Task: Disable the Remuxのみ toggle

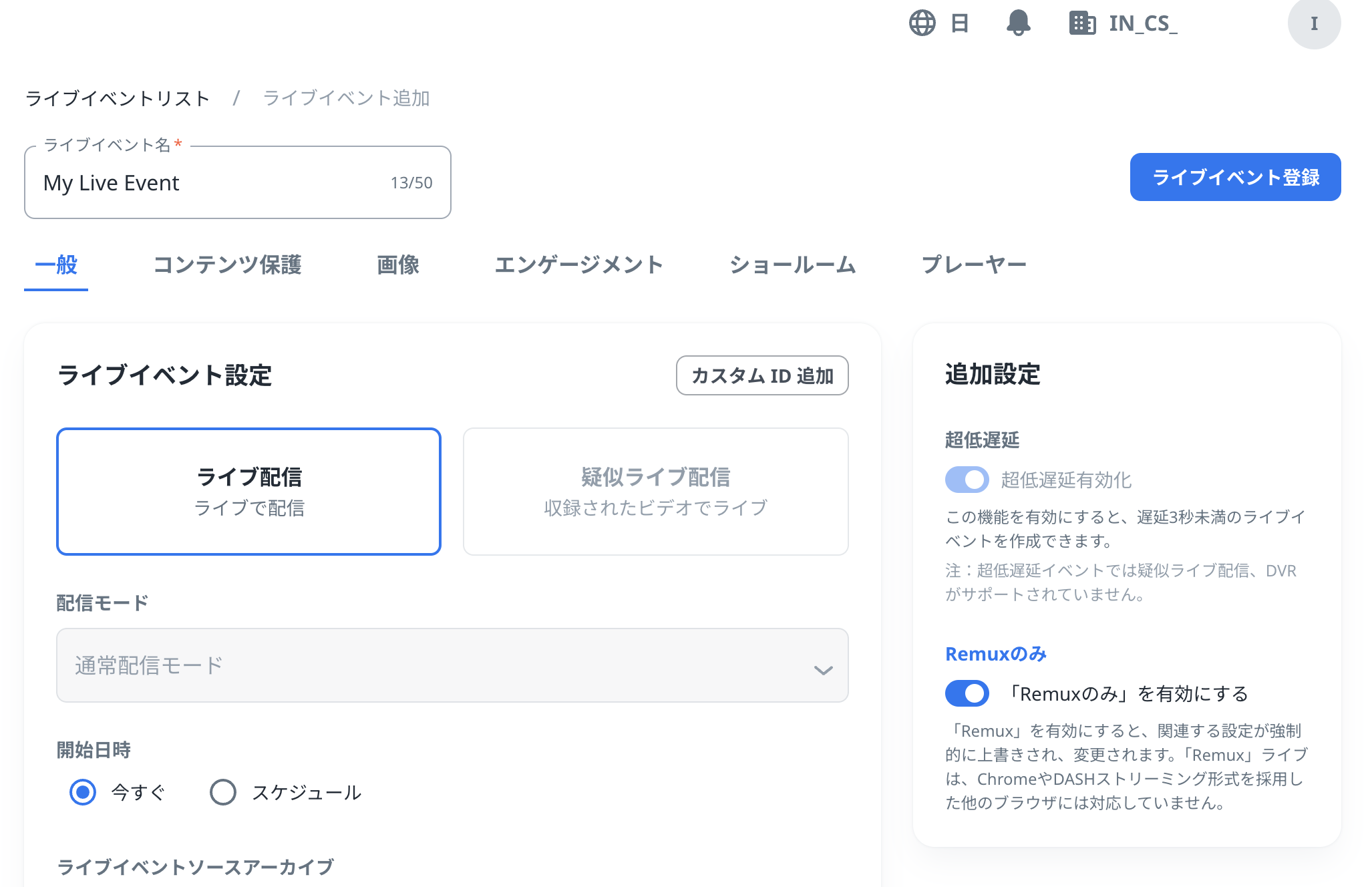Action: [967, 693]
